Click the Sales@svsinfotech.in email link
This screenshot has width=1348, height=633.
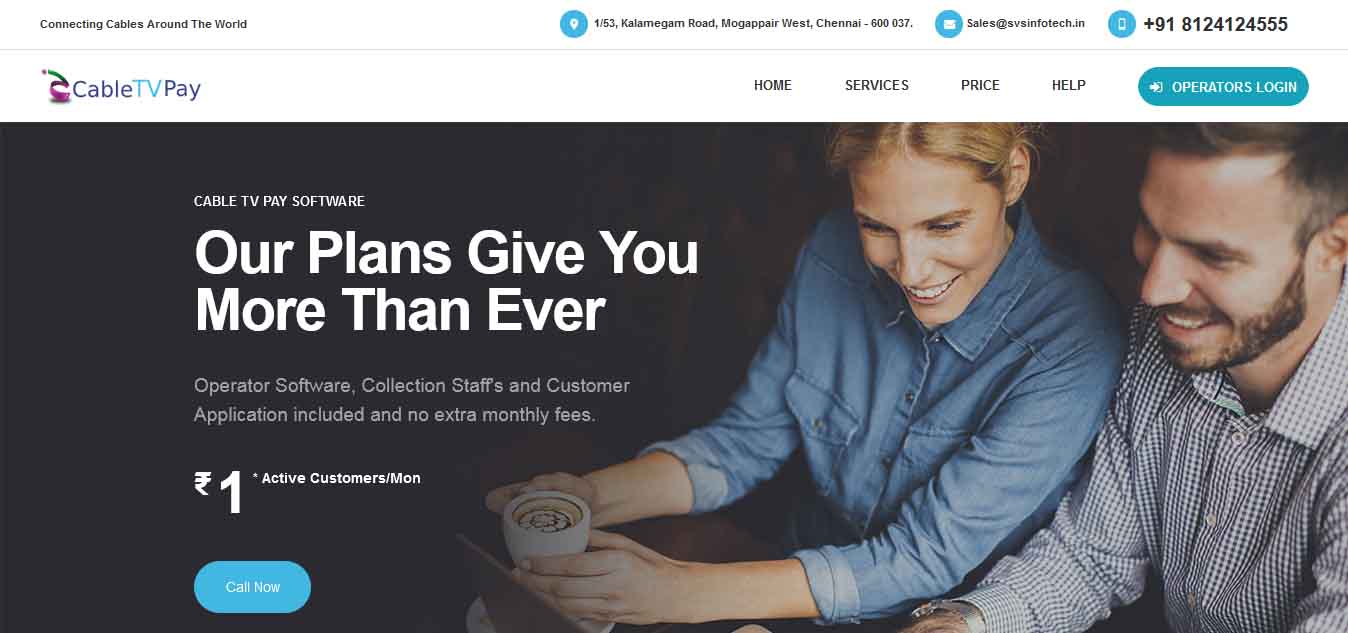point(1026,23)
